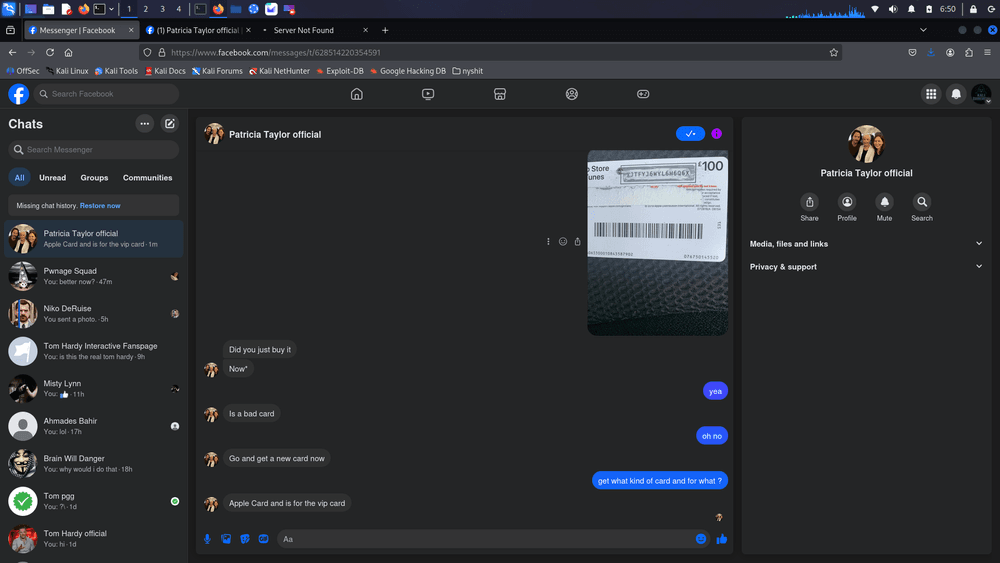
Task: Choose a GIF icon
Action: [x=263, y=539]
